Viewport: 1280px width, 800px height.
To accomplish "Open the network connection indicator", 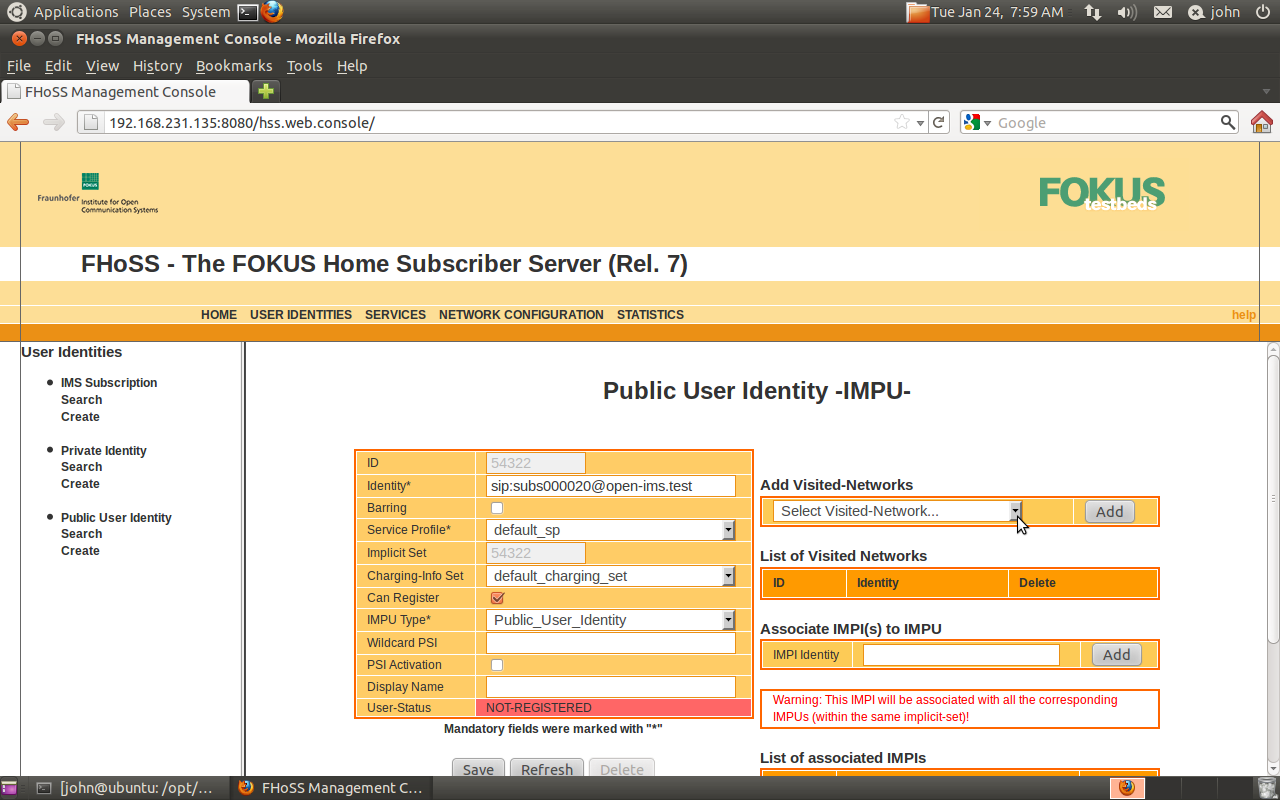I will pos(1093,12).
